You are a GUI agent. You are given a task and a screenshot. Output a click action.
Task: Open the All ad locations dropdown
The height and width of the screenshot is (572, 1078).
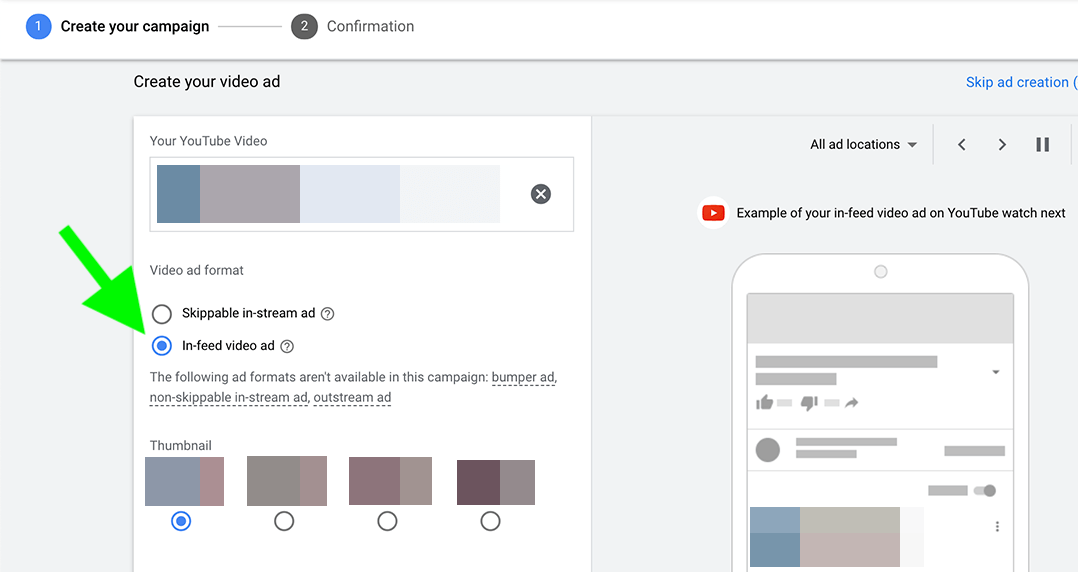click(864, 144)
